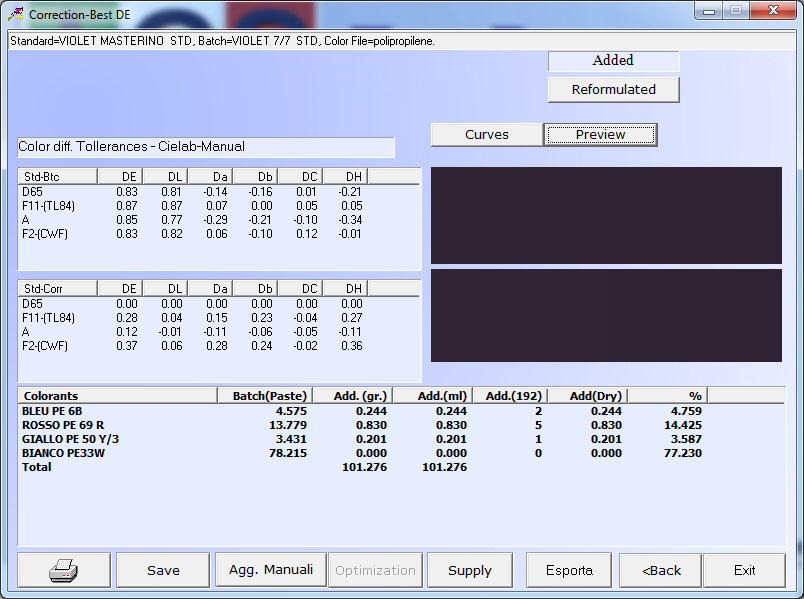Click the Add. (gr.) column header
Screen dimensions: 804x599
pyautogui.click(x=352, y=396)
